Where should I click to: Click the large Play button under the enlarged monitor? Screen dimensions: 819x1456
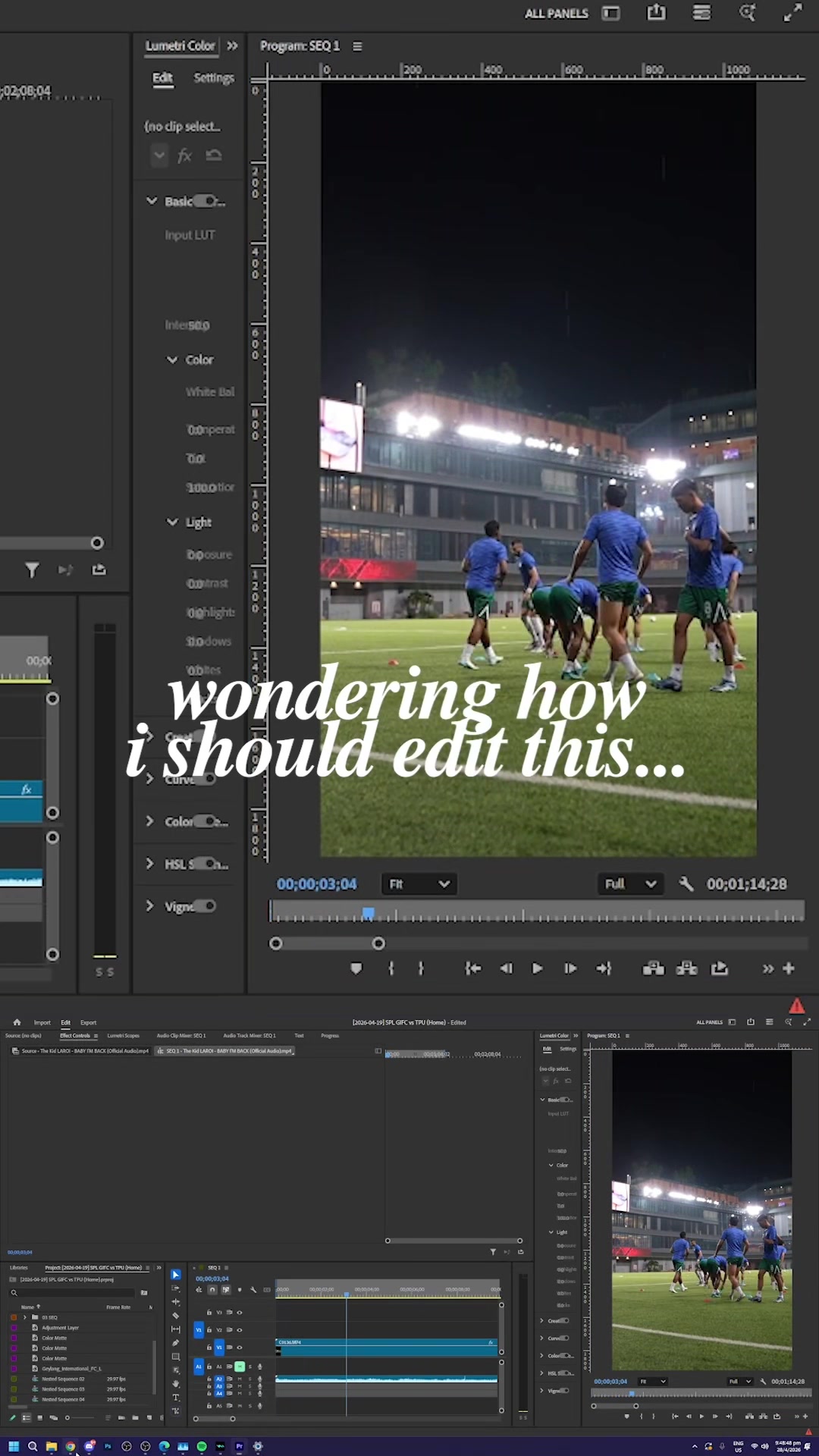[x=537, y=968]
